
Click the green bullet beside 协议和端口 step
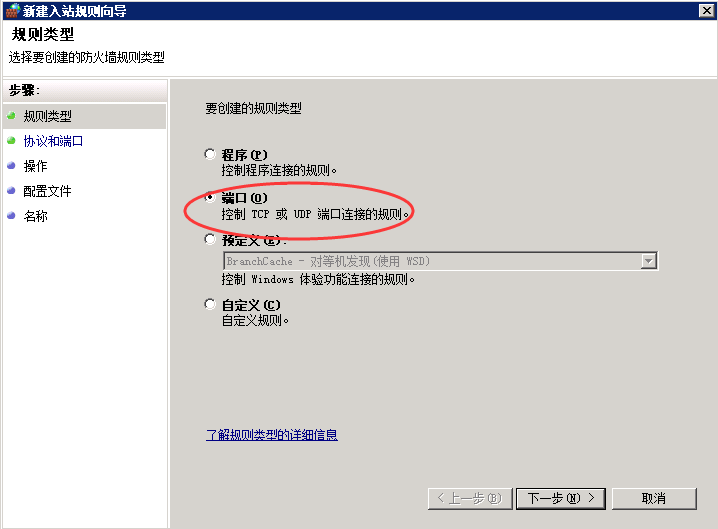[11, 141]
